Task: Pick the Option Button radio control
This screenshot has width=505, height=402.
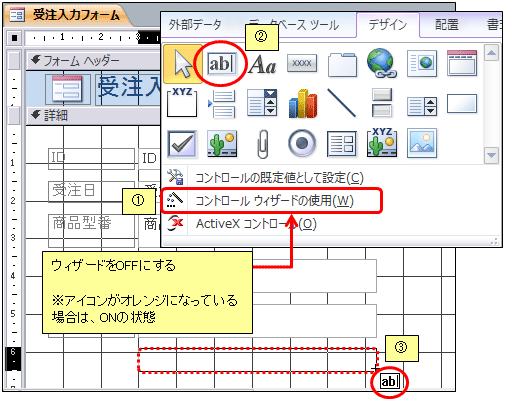Action: pyautogui.click(x=302, y=143)
